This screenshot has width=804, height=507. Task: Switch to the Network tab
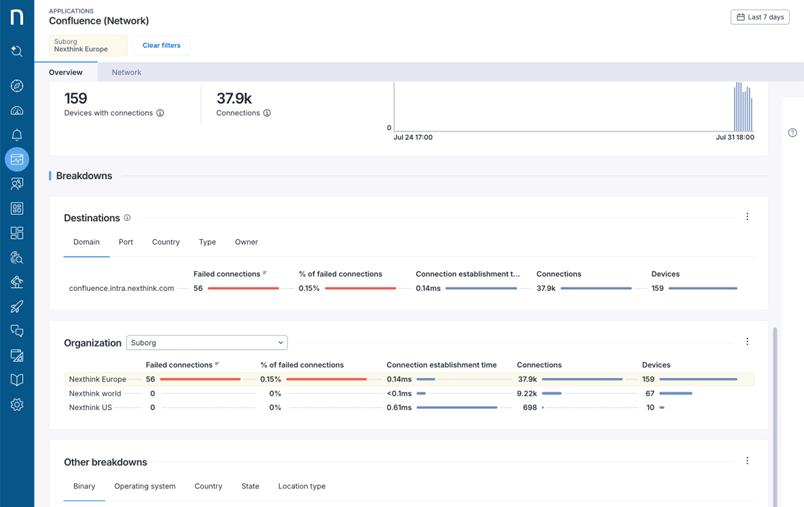[126, 72]
